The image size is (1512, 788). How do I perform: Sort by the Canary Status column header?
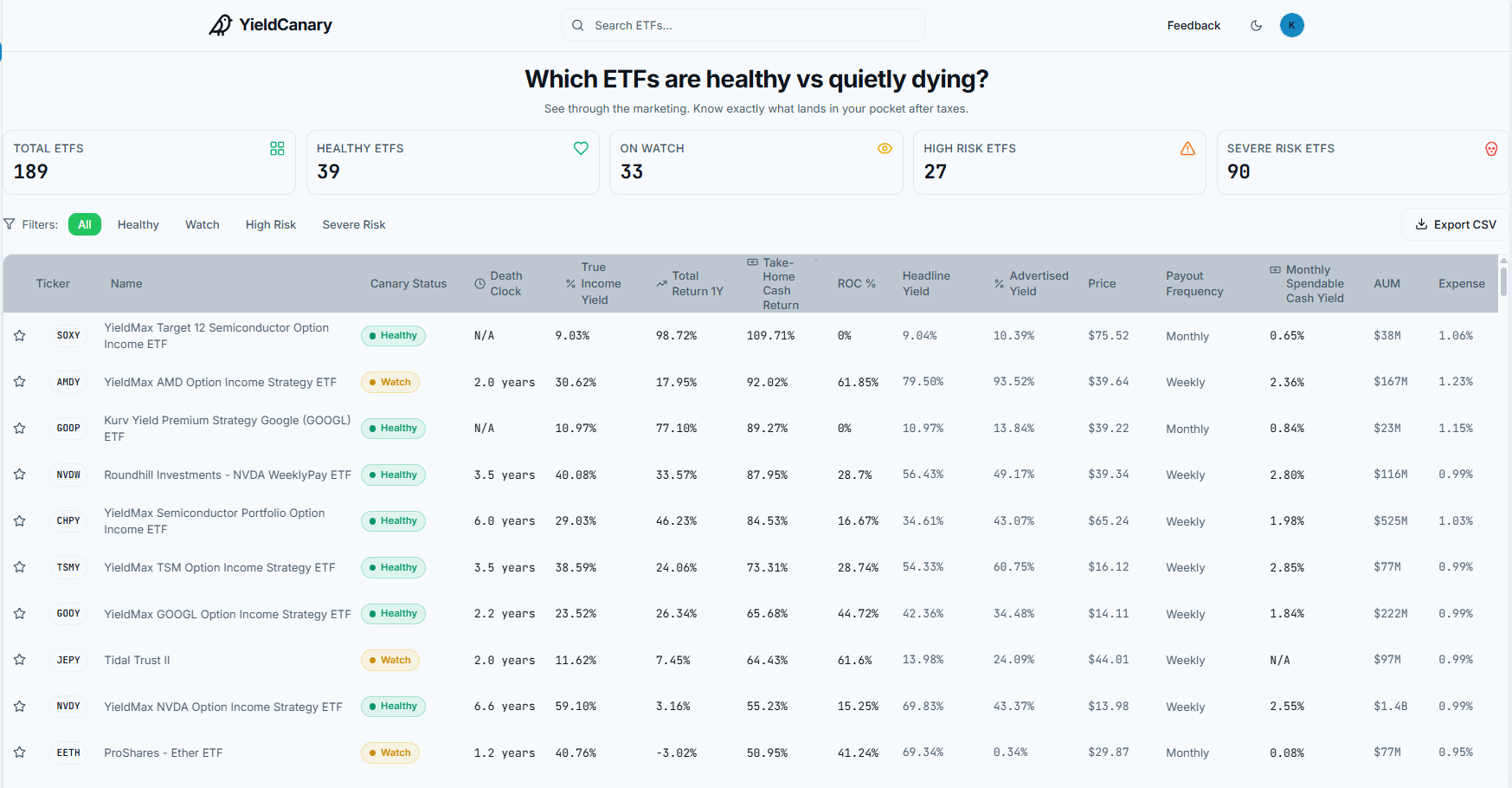409,284
